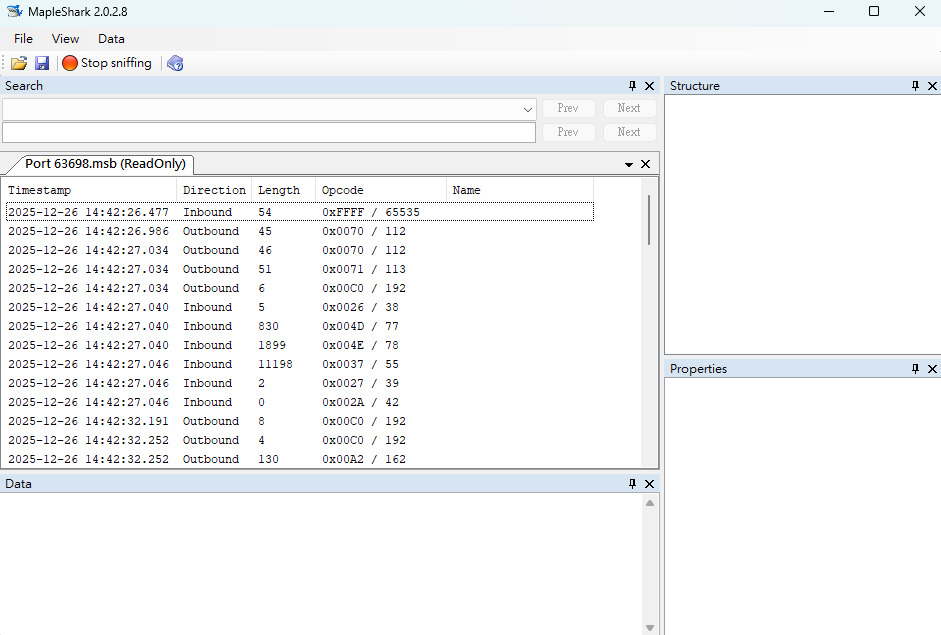Click the packet list vertical scrollbar

(649, 324)
